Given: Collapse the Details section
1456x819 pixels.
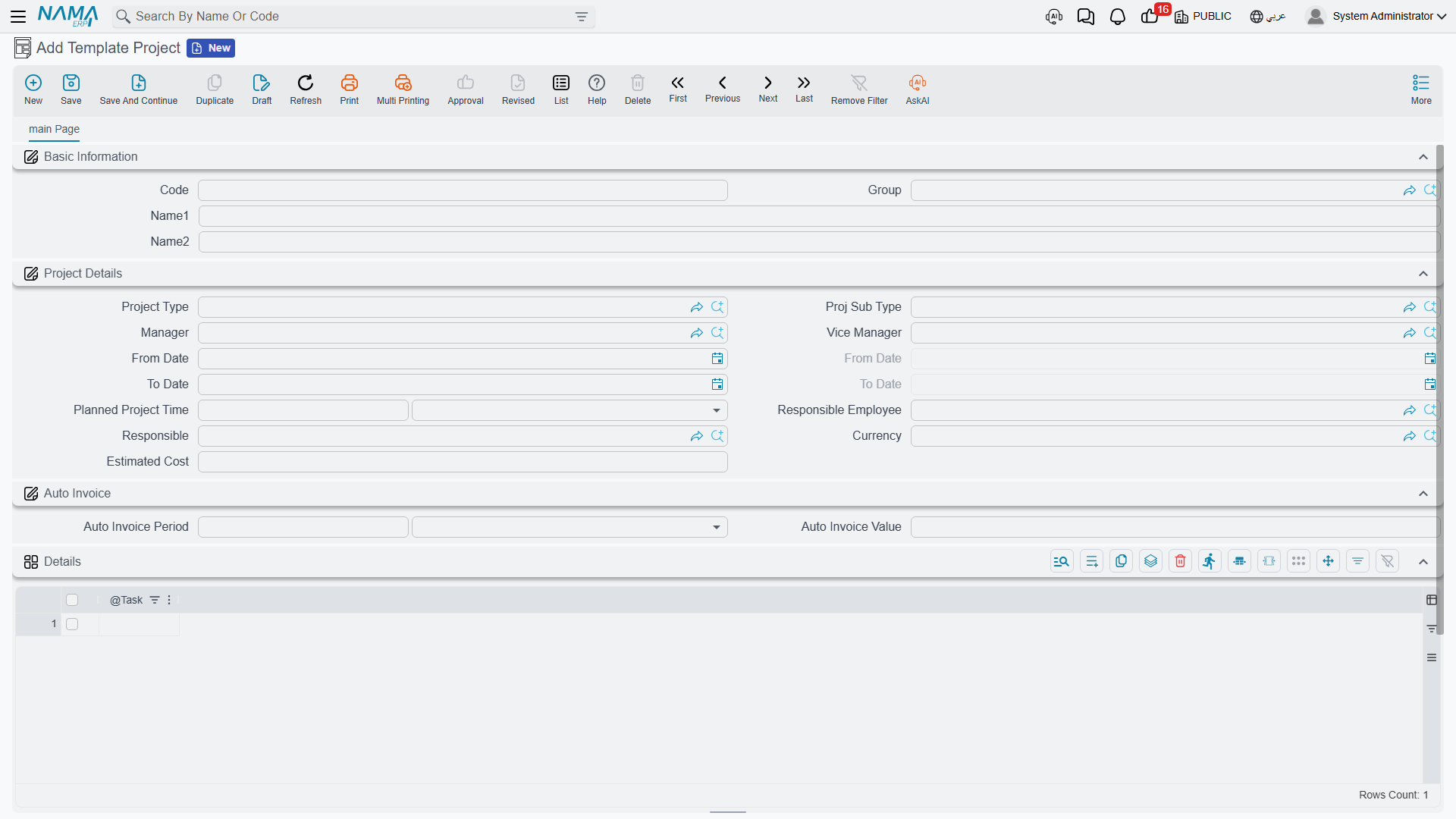Looking at the screenshot, I should pyautogui.click(x=1423, y=562).
